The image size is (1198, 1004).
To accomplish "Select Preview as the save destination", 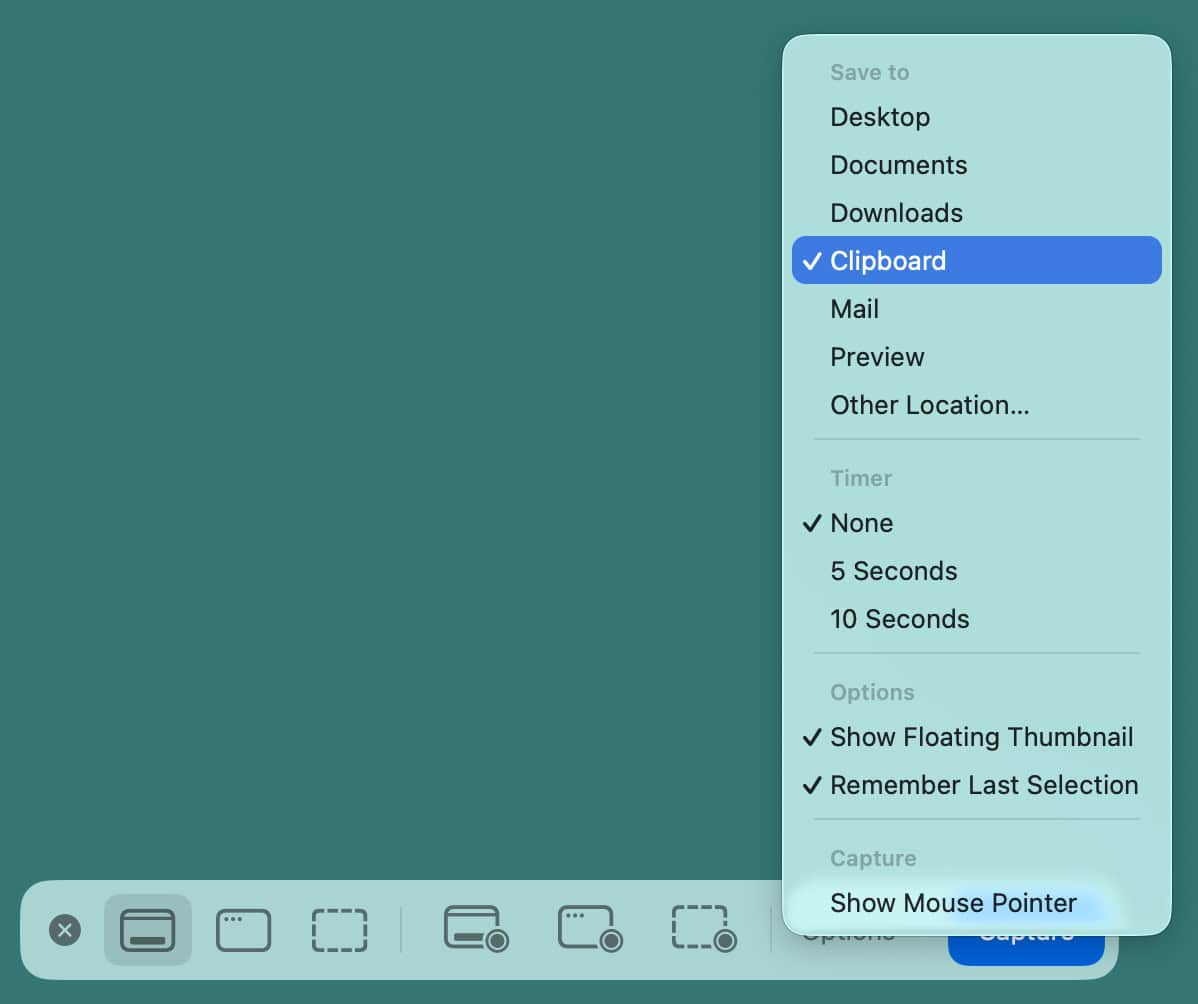I will (876, 356).
